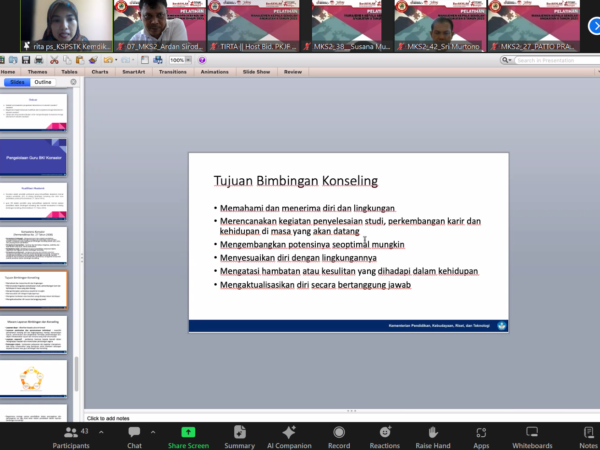Image resolution: width=600 pixels, height=450 pixels.
Task: Click the Search in Presentation field
Action: 555,60
